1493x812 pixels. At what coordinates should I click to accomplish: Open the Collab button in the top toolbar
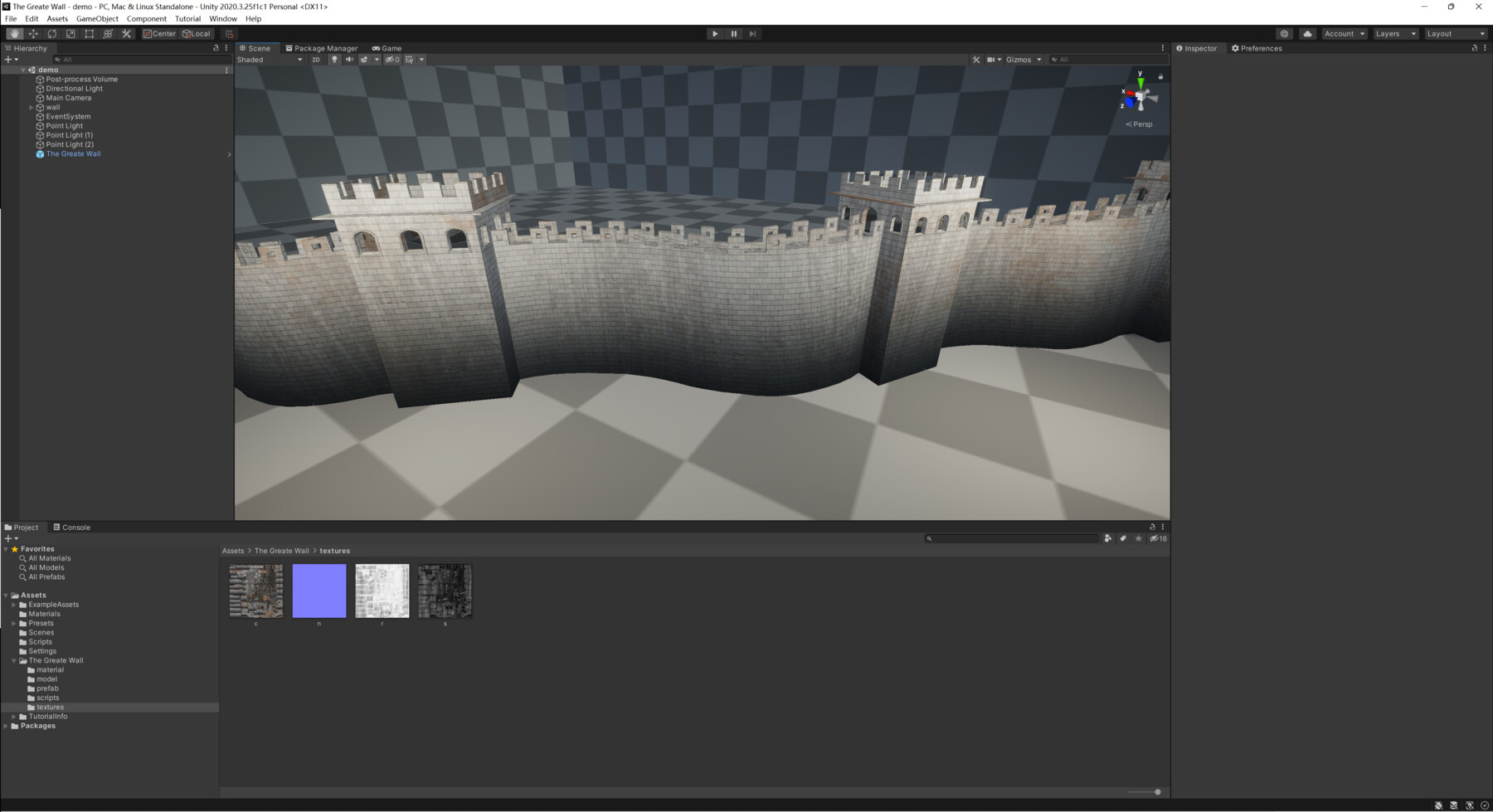(x=1284, y=34)
